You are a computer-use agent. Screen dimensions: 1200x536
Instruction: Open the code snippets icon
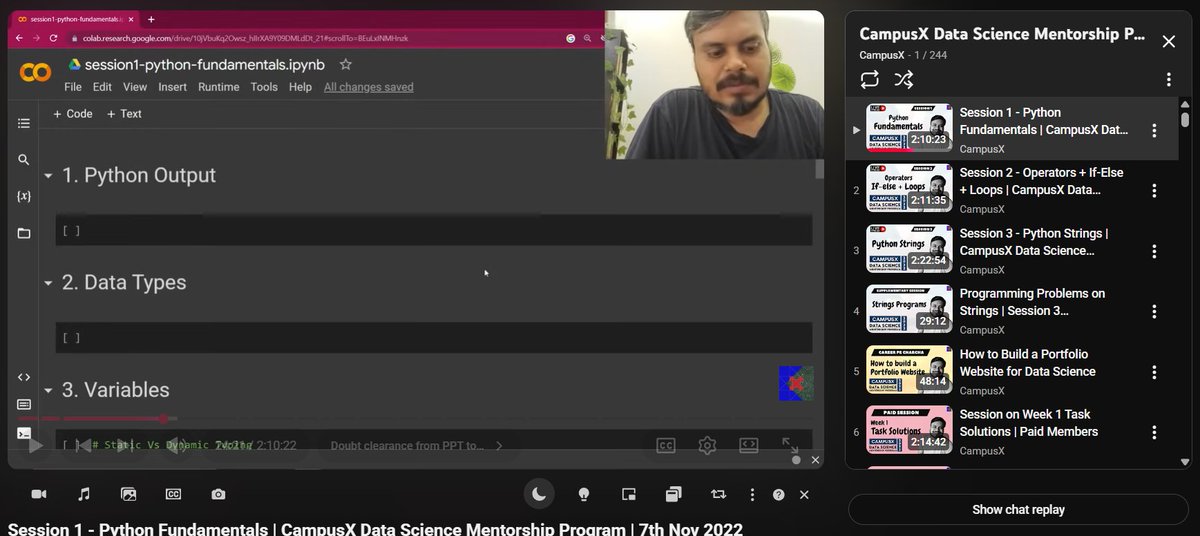(24, 377)
